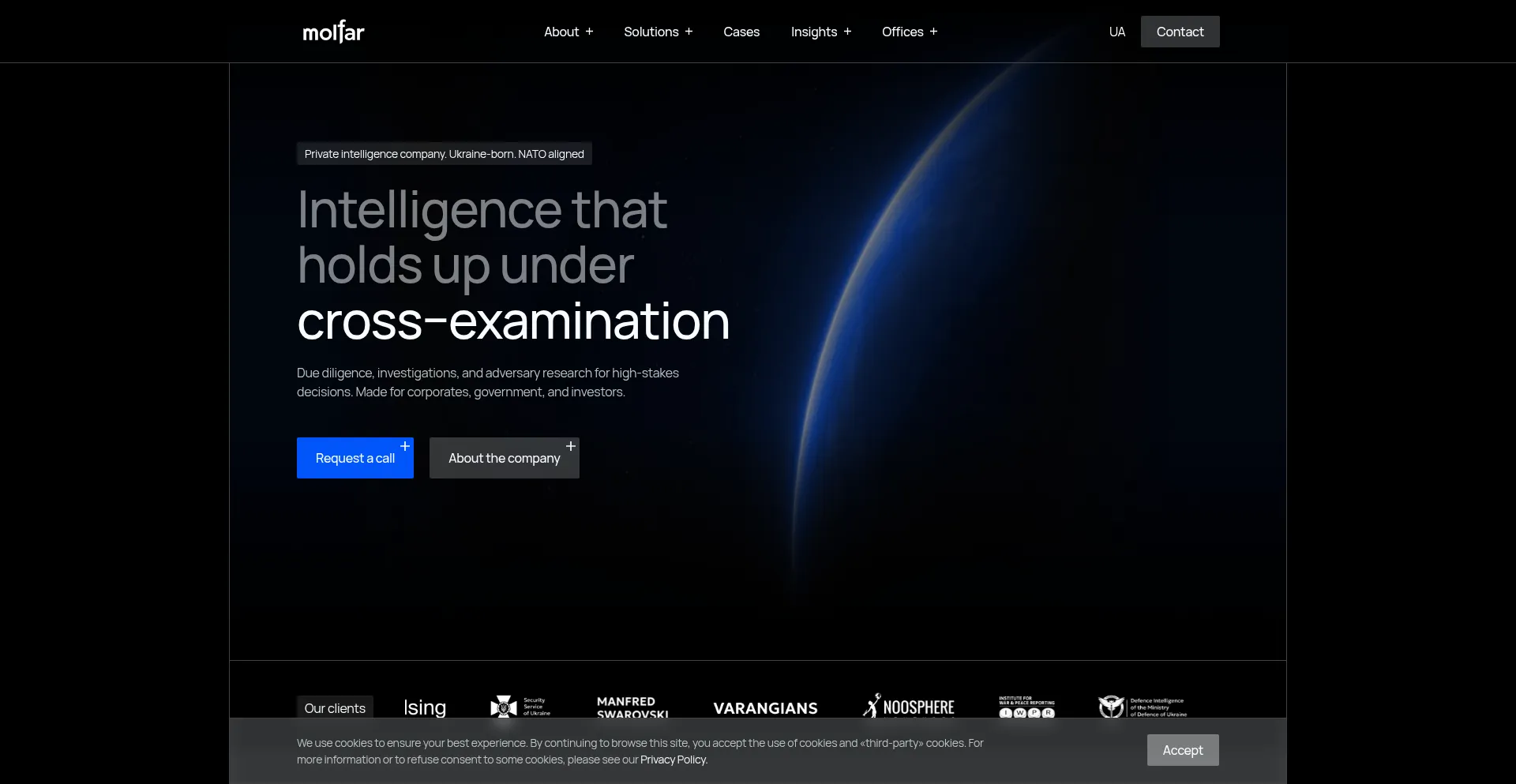1516x784 pixels.
Task: Click the 'cross-examination' headline text
Action: (513, 321)
